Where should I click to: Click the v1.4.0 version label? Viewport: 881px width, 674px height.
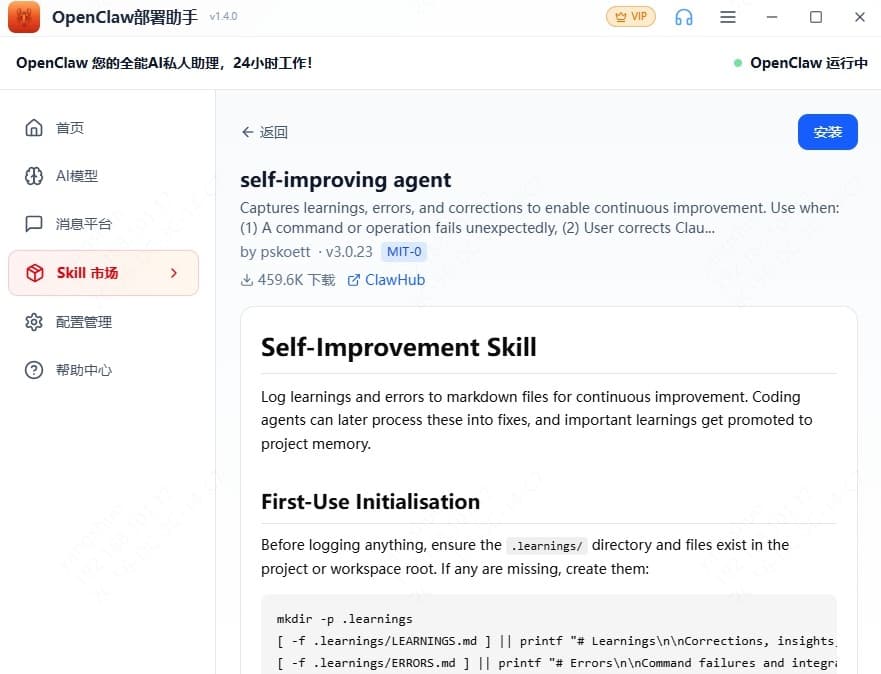tap(223, 17)
